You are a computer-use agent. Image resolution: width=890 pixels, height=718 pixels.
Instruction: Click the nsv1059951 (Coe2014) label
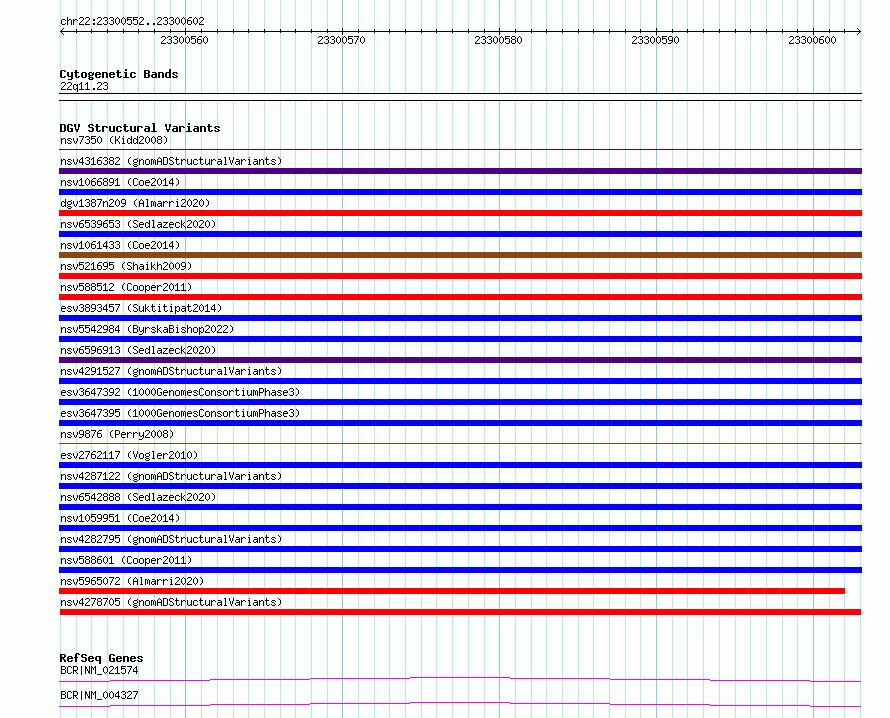pyautogui.click(x=120, y=518)
